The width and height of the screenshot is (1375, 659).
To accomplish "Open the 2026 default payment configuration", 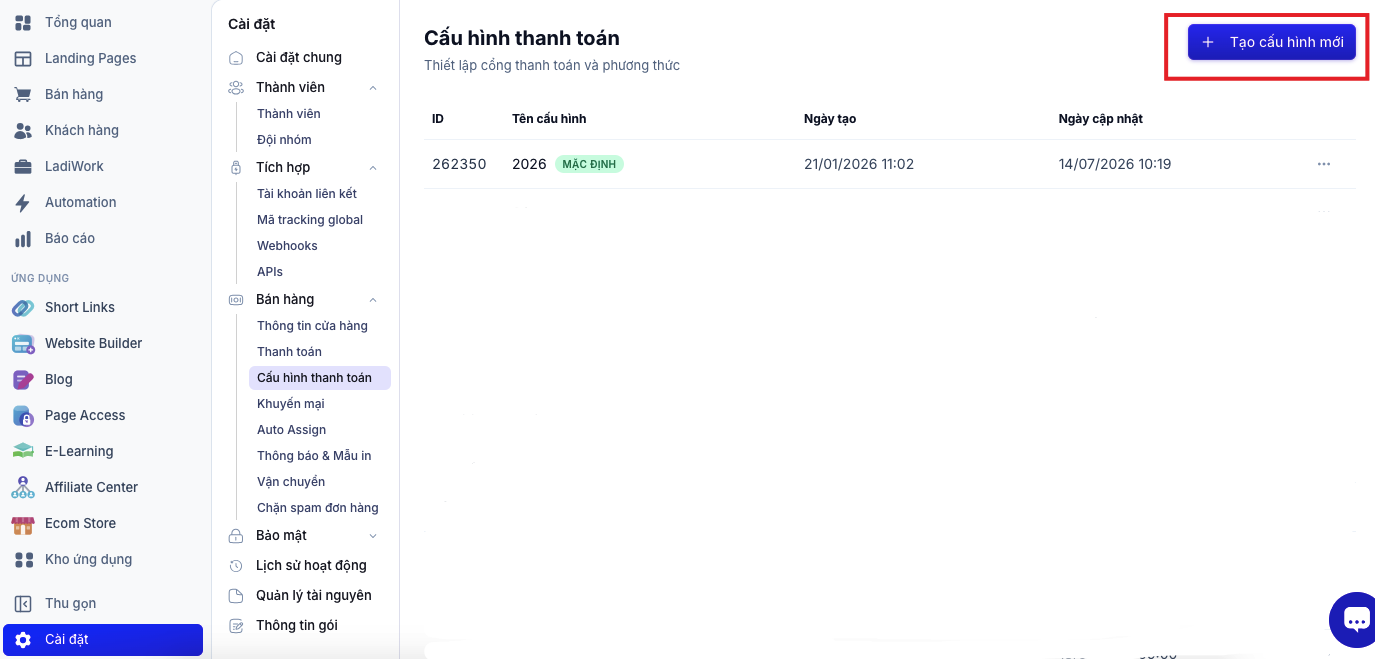I will [529, 164].
